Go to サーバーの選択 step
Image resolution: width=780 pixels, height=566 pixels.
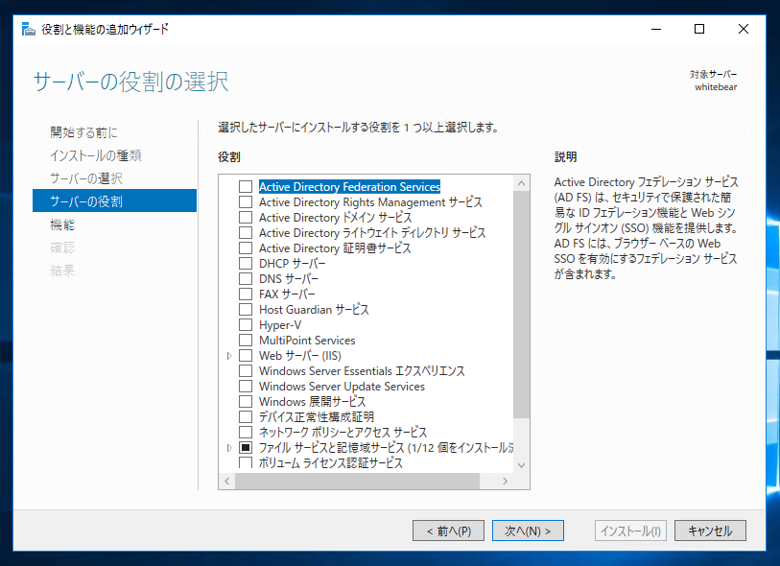(x=86, y=179)
